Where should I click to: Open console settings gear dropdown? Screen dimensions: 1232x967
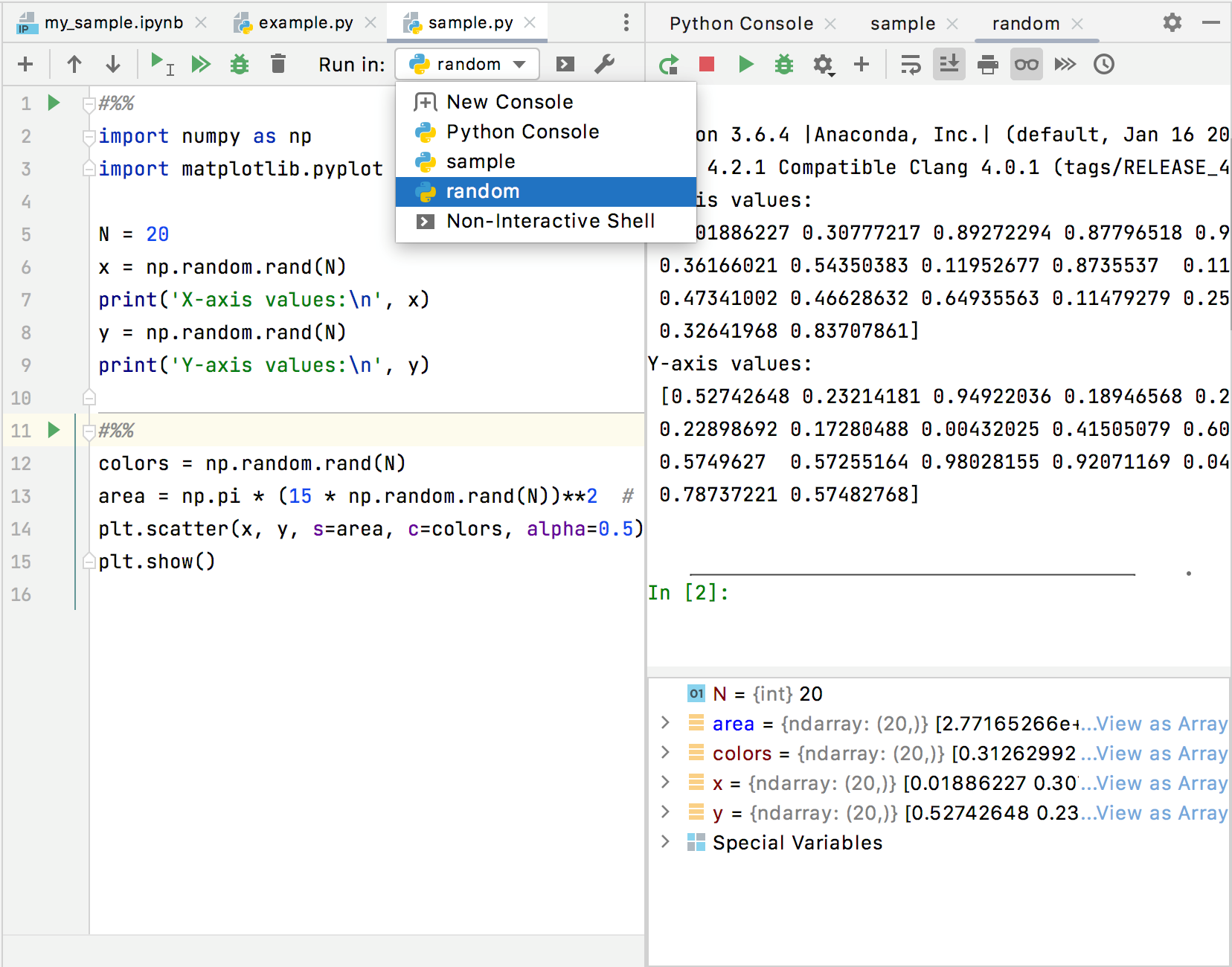point(824,65)
